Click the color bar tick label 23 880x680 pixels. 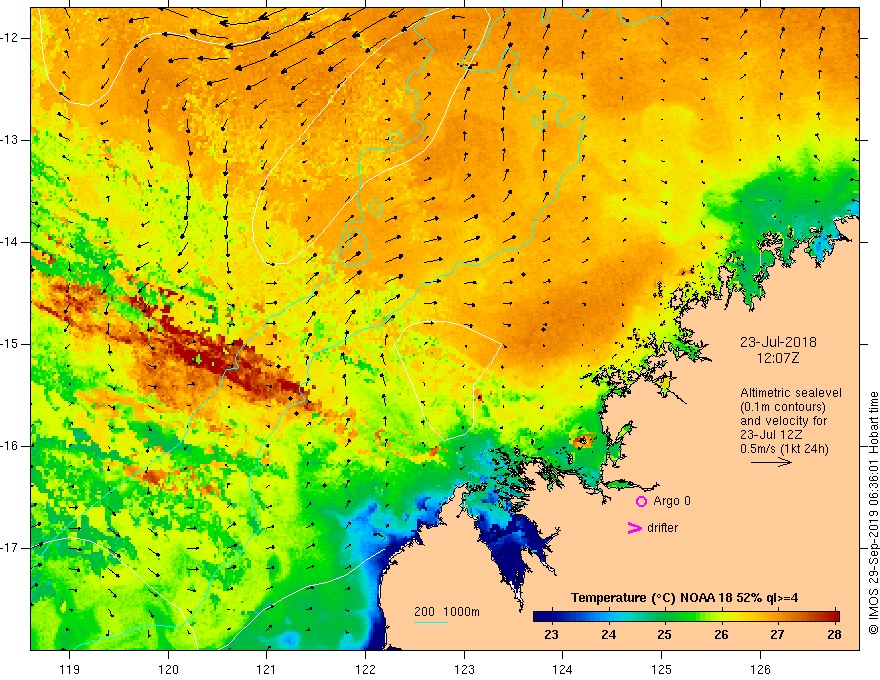(x=552, y=635)
